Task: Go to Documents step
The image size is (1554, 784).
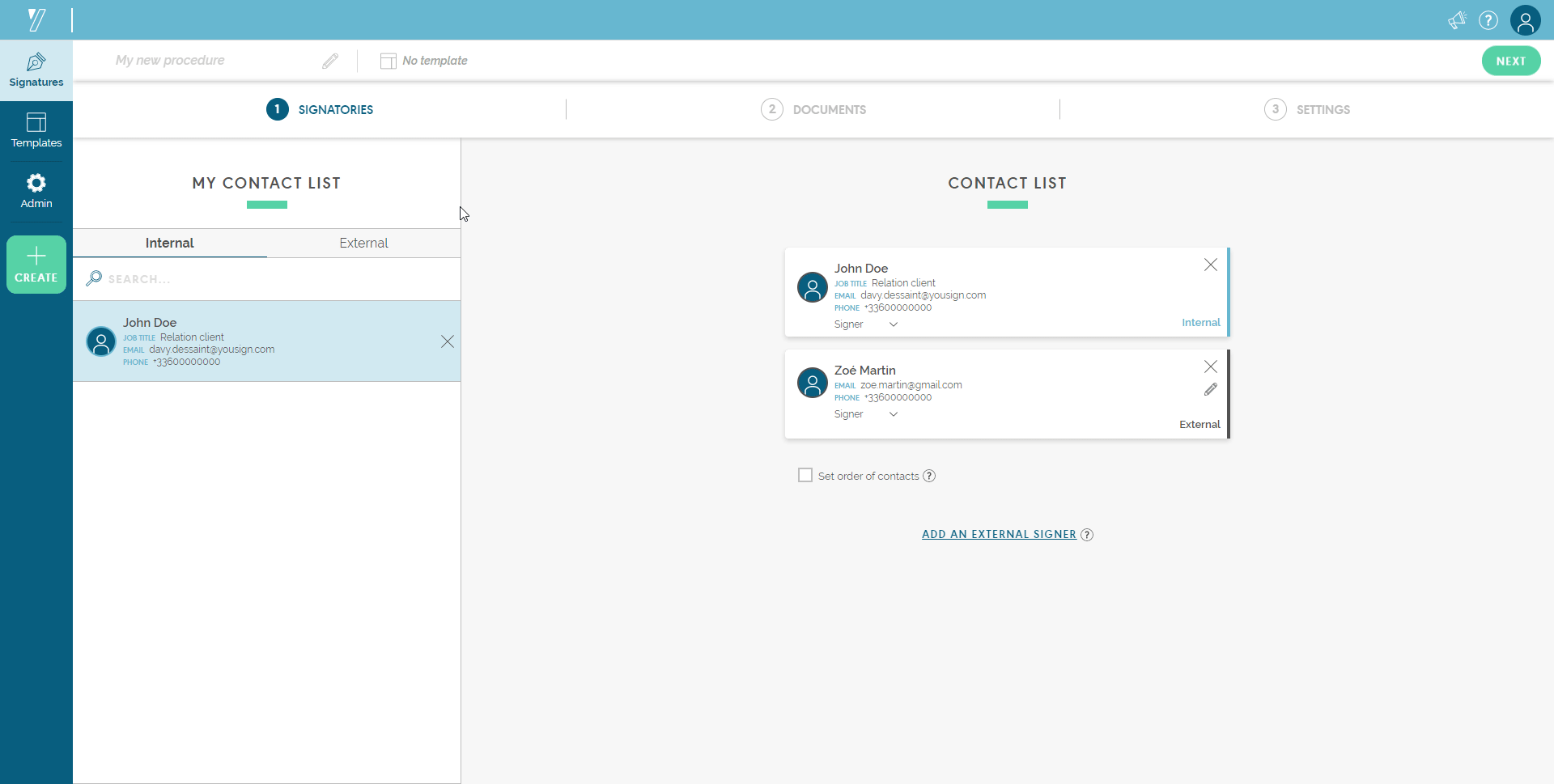Action: click(813, 109)
